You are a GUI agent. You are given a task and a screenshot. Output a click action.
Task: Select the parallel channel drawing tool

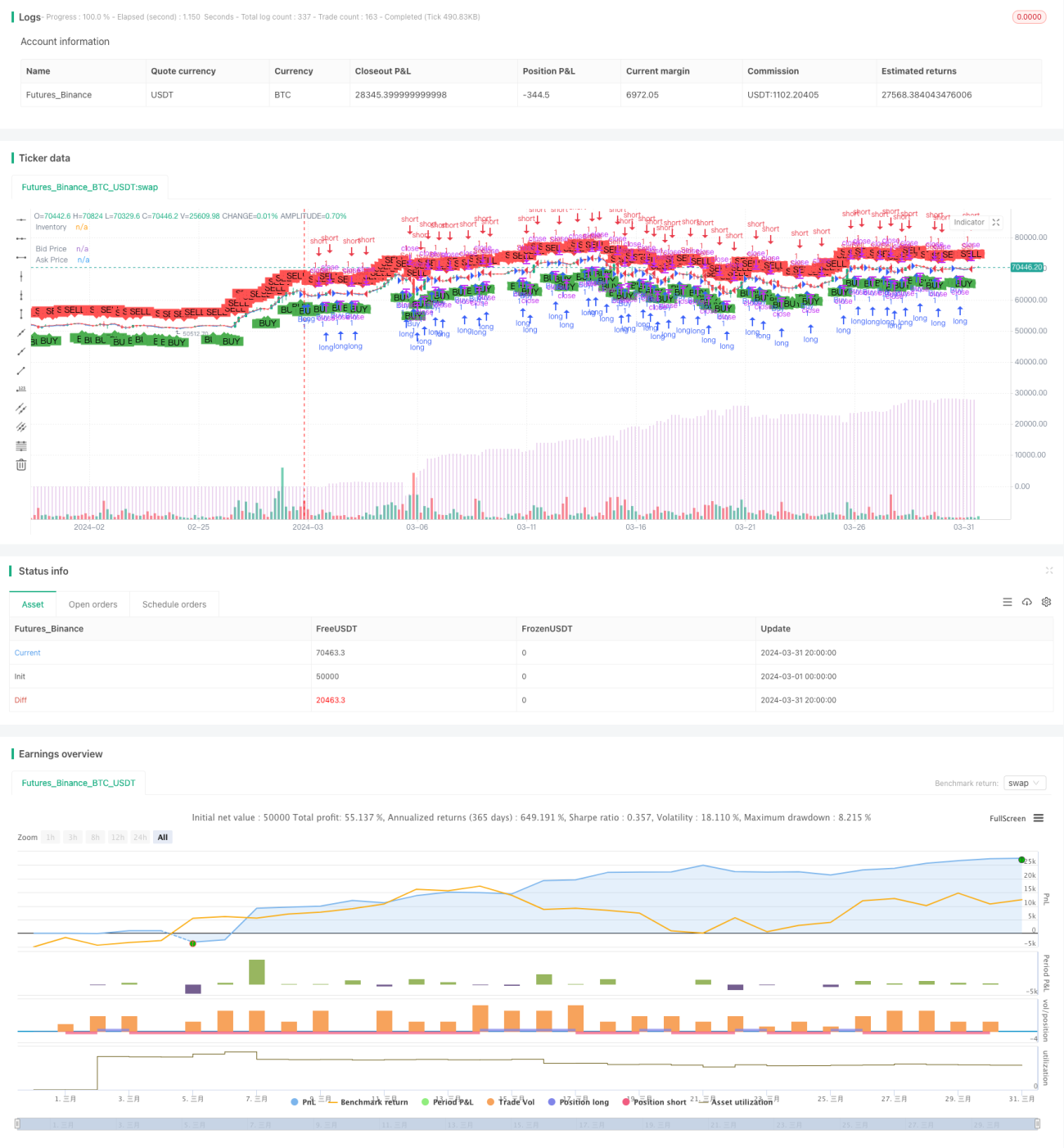coord(21,408)
